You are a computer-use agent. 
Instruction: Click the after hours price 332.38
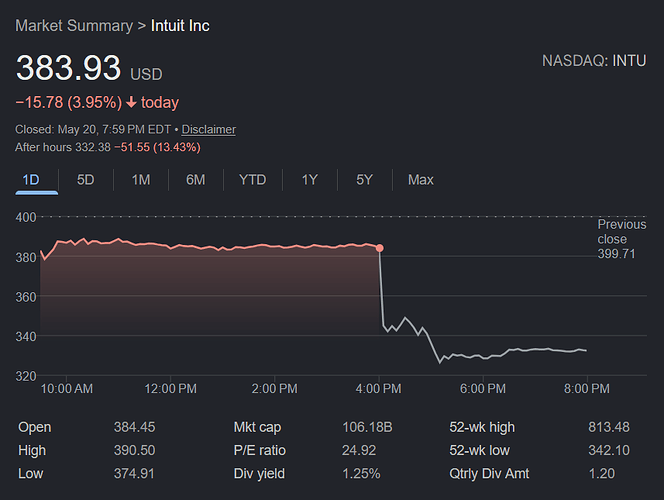93,147
